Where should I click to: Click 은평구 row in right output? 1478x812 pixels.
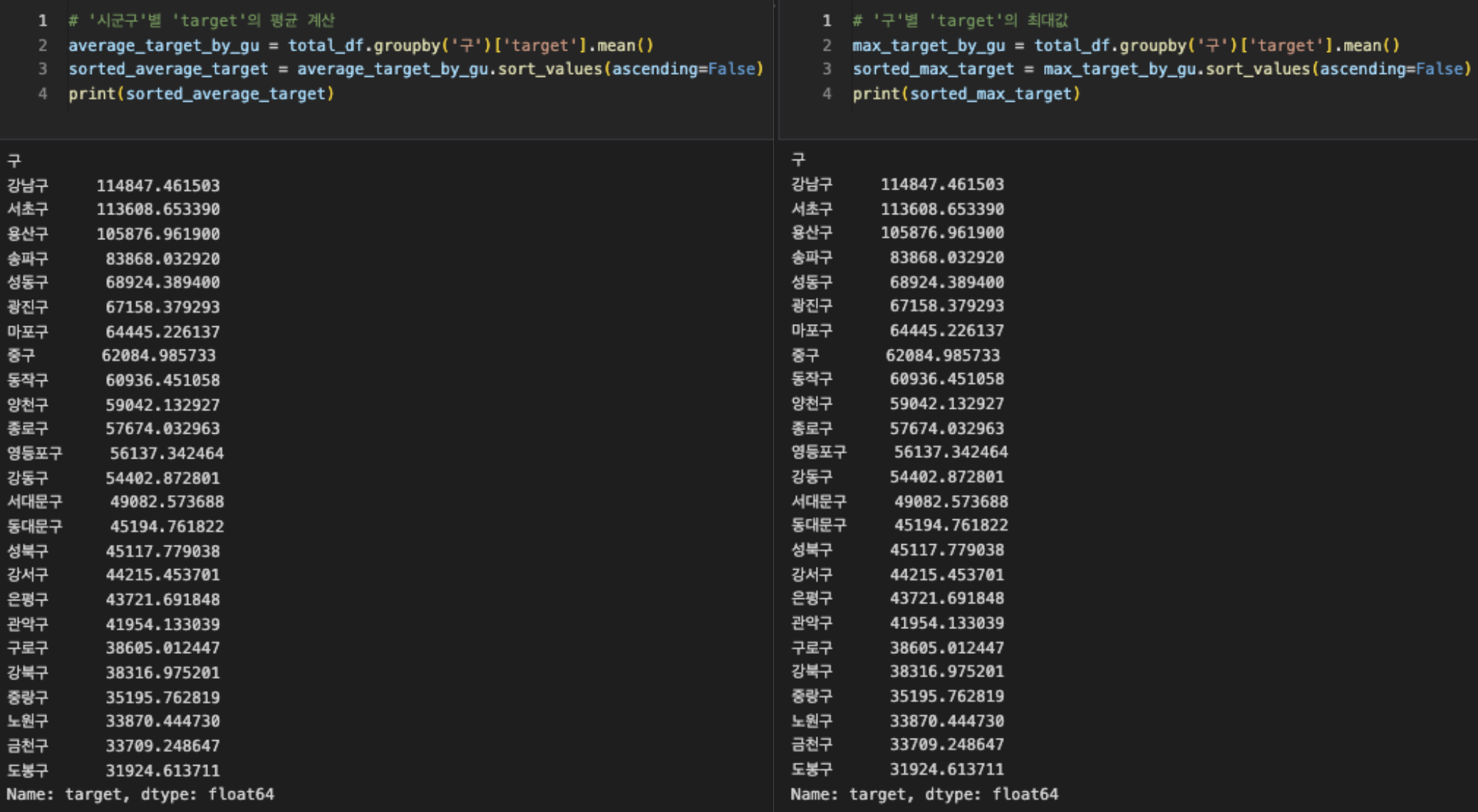[898, 598]
